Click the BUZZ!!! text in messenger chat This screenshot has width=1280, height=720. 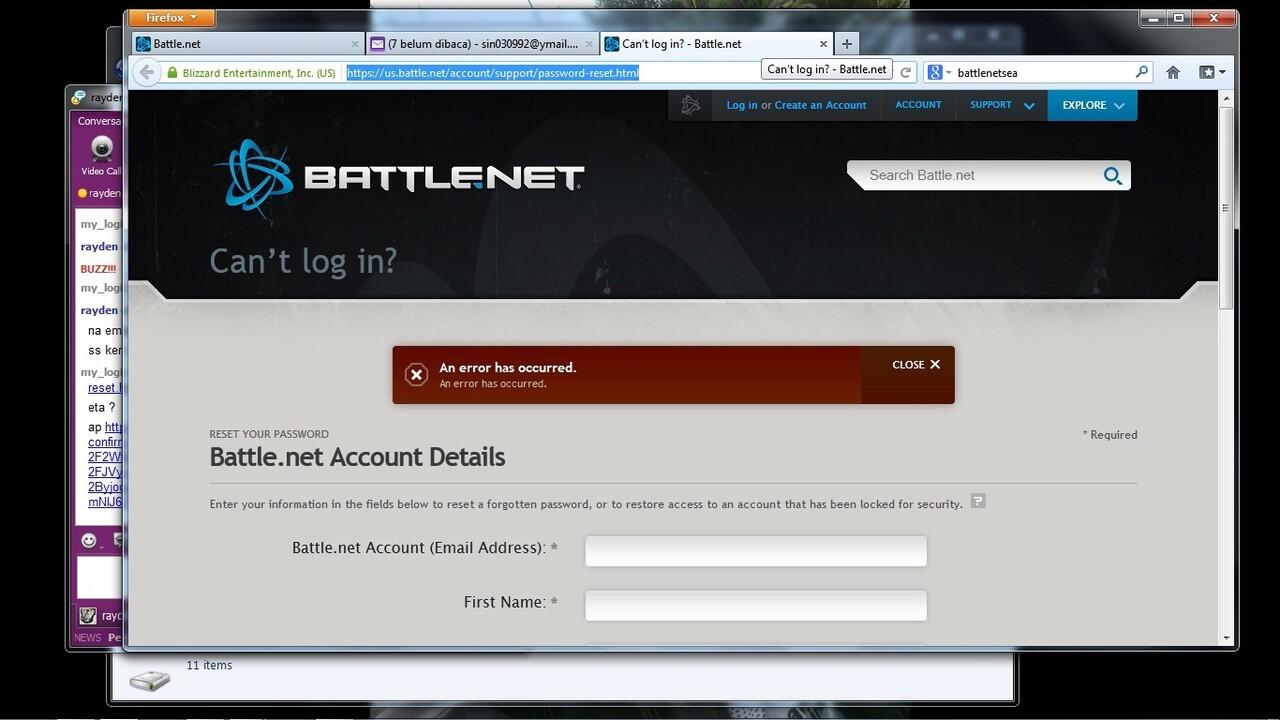coord(98,269)
